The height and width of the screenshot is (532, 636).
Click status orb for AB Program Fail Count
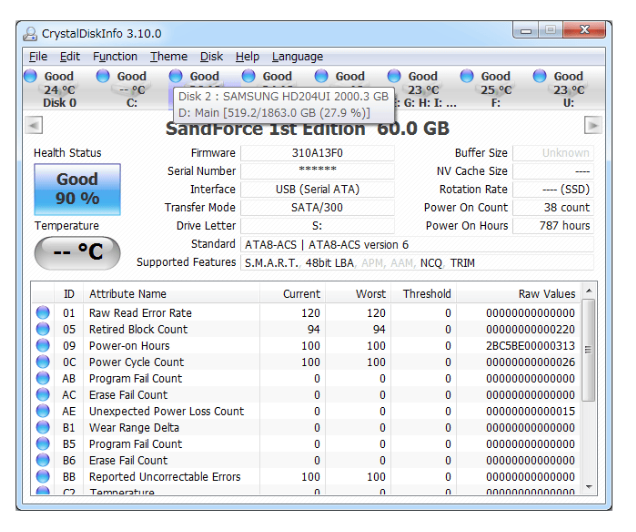[43, 378]
